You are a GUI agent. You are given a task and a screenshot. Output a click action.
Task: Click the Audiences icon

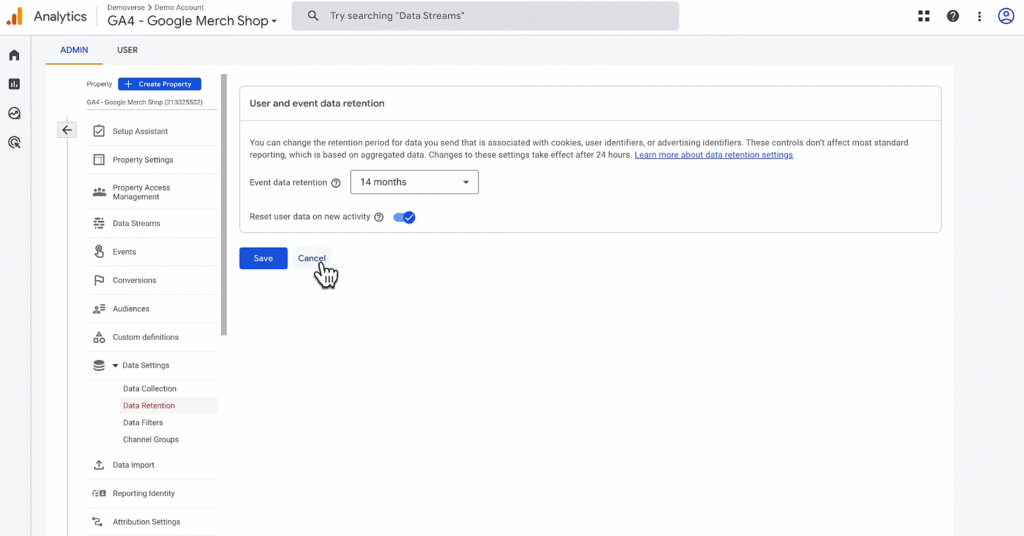99,309
